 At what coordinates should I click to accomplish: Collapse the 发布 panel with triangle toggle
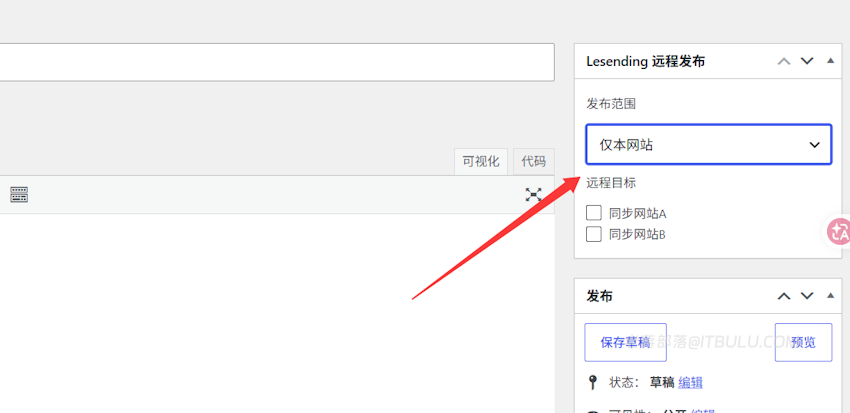click(830, 295)
